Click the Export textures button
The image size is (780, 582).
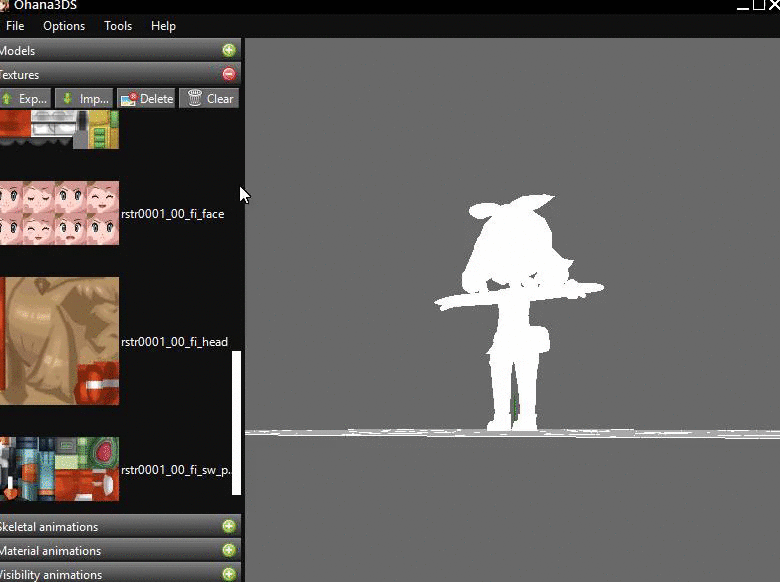point(25,98)
